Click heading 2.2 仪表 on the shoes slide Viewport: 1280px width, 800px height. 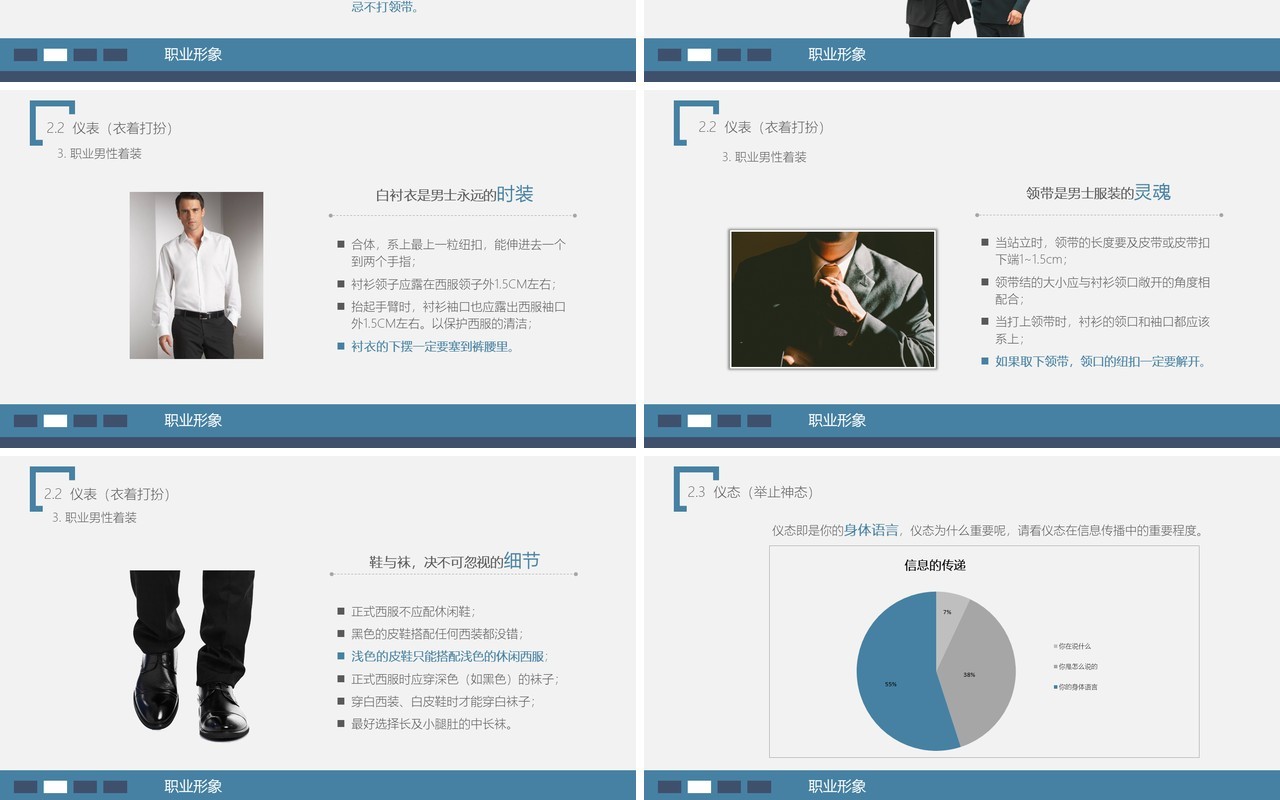(108, 494)
